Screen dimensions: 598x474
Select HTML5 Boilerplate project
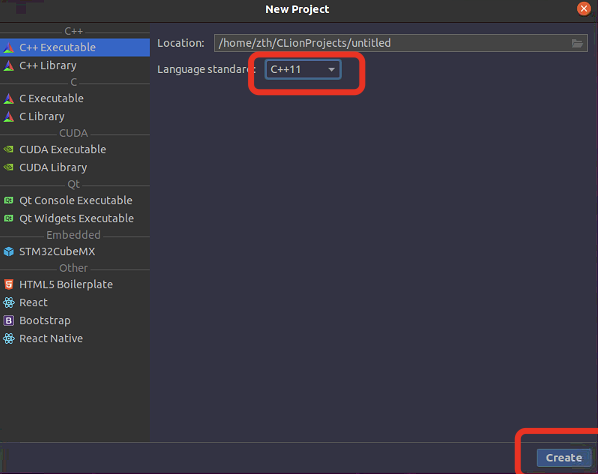[75, 284]
